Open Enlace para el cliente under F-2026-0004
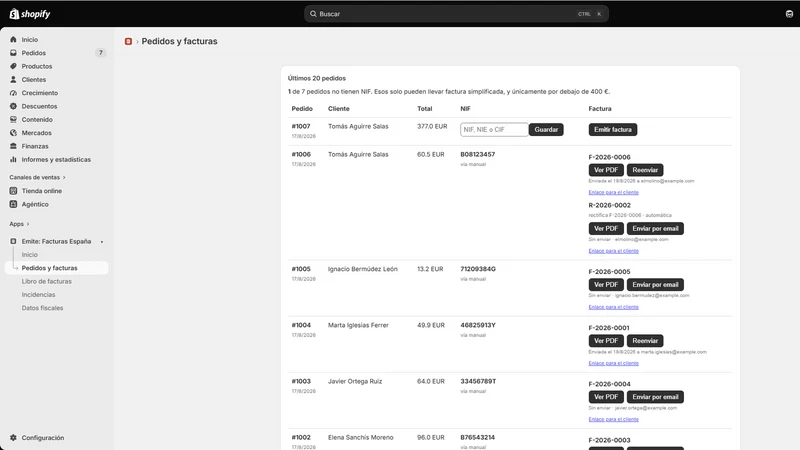Screen dimensions: 800x450 [613, 419]
